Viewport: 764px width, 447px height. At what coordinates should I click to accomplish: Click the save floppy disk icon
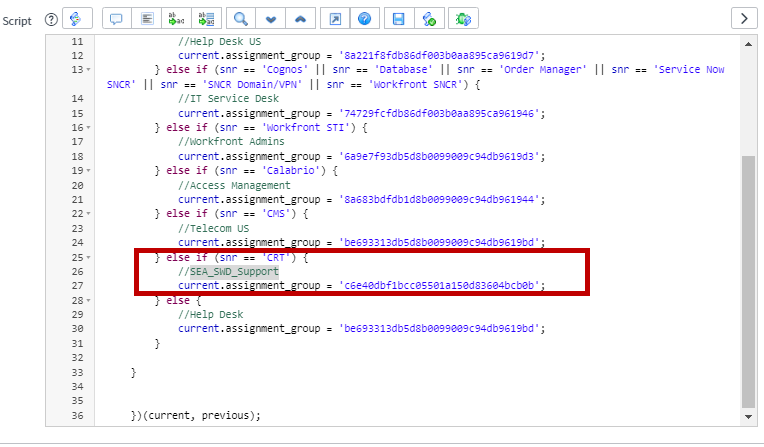pos(399,19)
